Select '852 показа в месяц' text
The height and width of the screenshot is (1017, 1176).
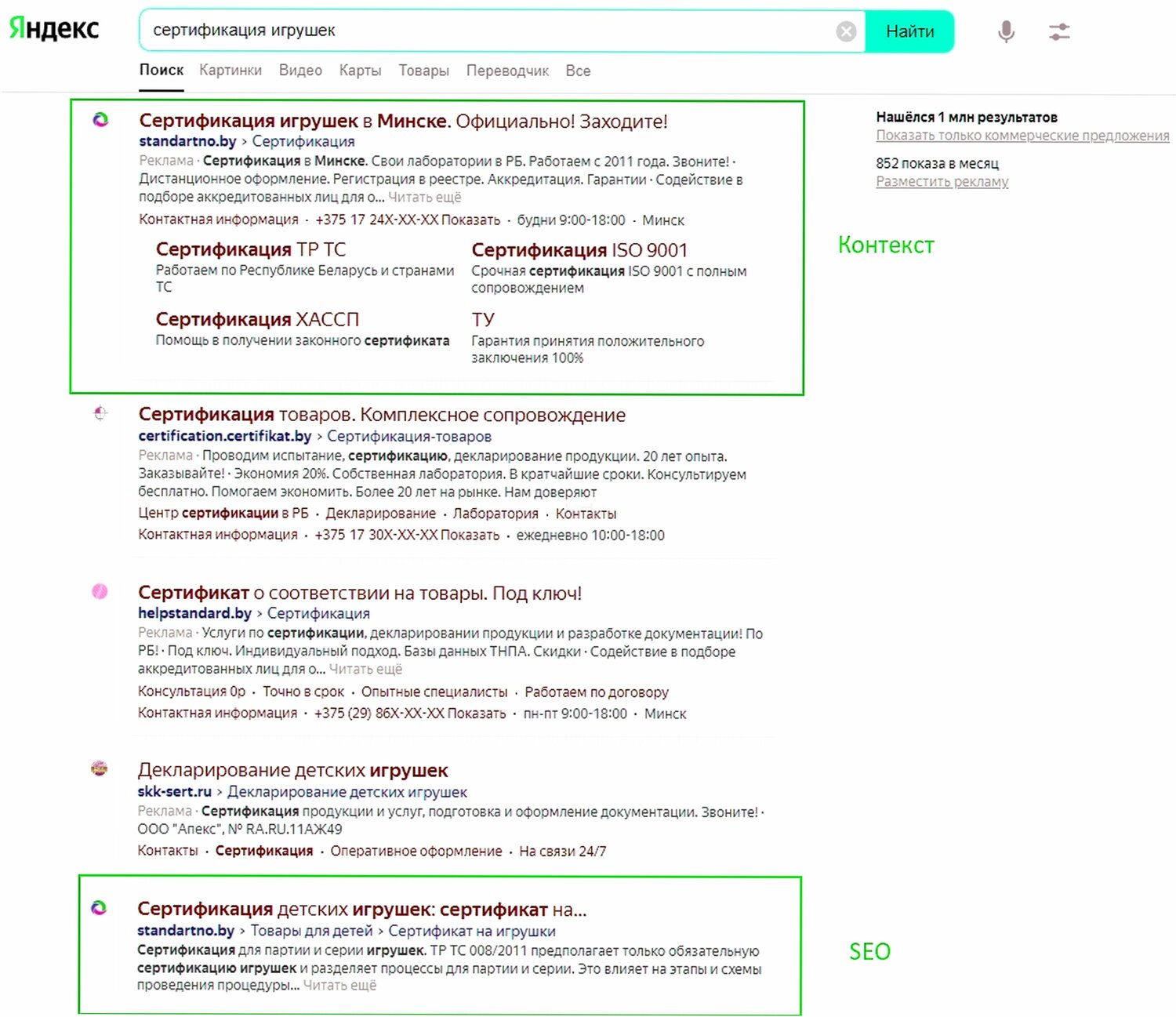pos(938,163)
